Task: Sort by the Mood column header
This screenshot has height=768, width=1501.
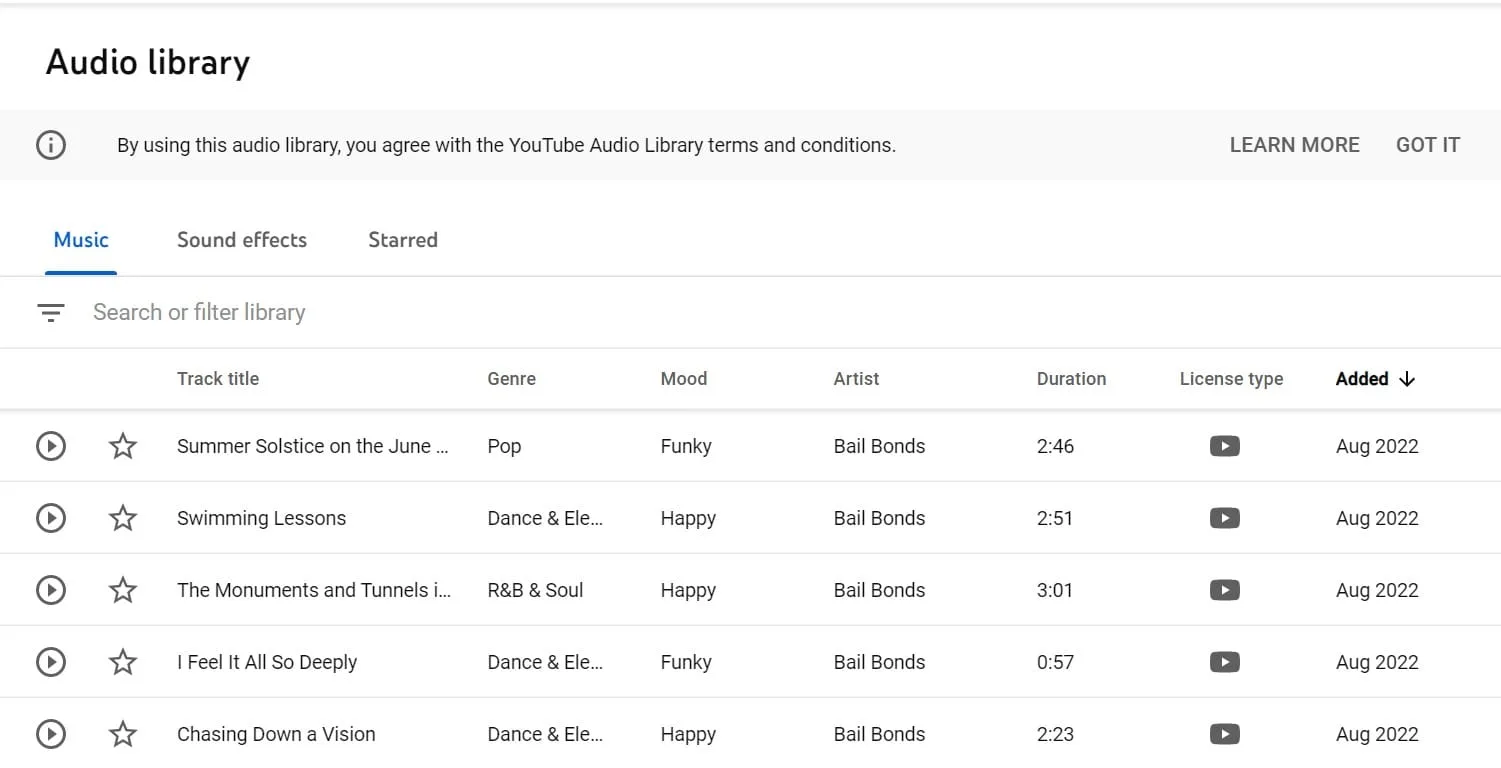Action: tap(684, 379)
